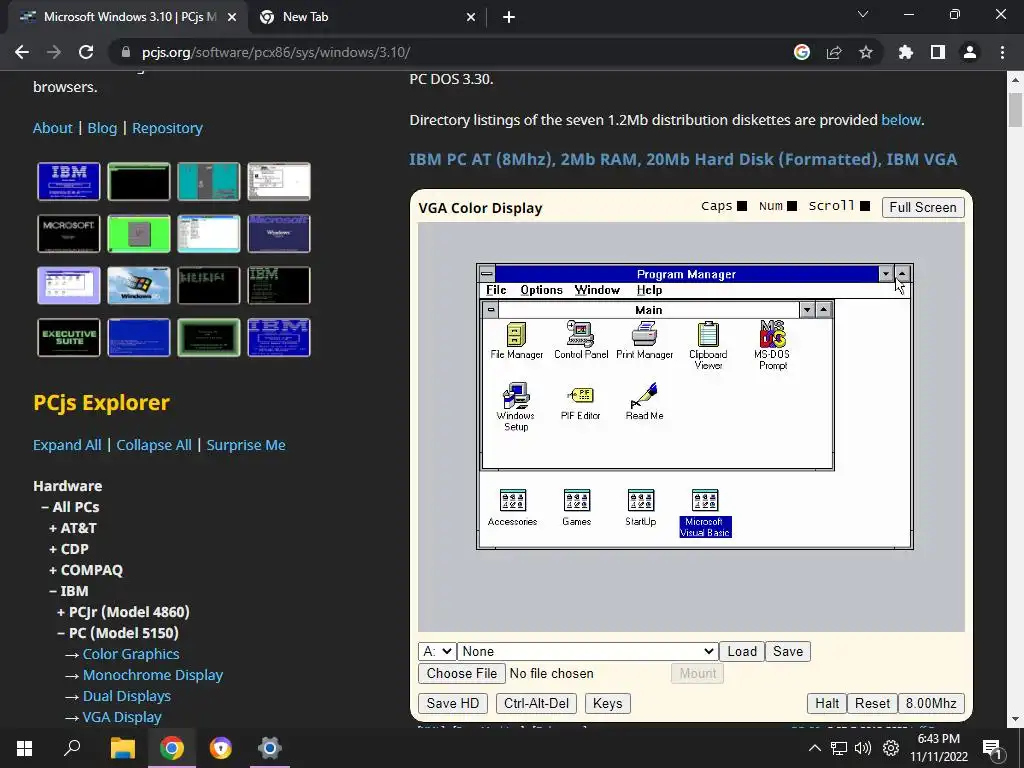The width and height of the screenshot is (1024, 768).
Task: Toggle the Chrome side panel icon
Action: [x=938, y=52]
